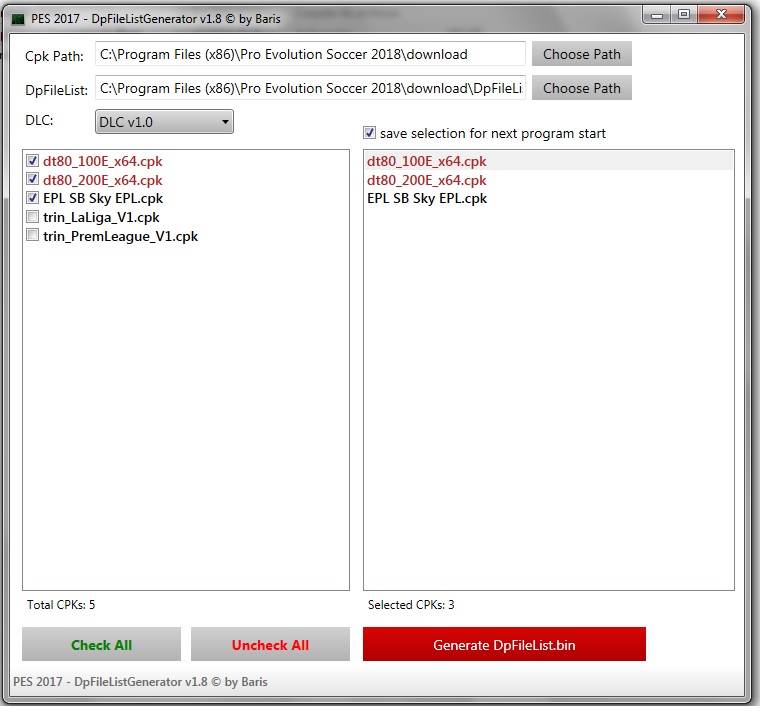This screenshot has height=716, width=769.
Task: Check trin_PremLeague_V1.cpk checkbox
Action: point(32,235)
